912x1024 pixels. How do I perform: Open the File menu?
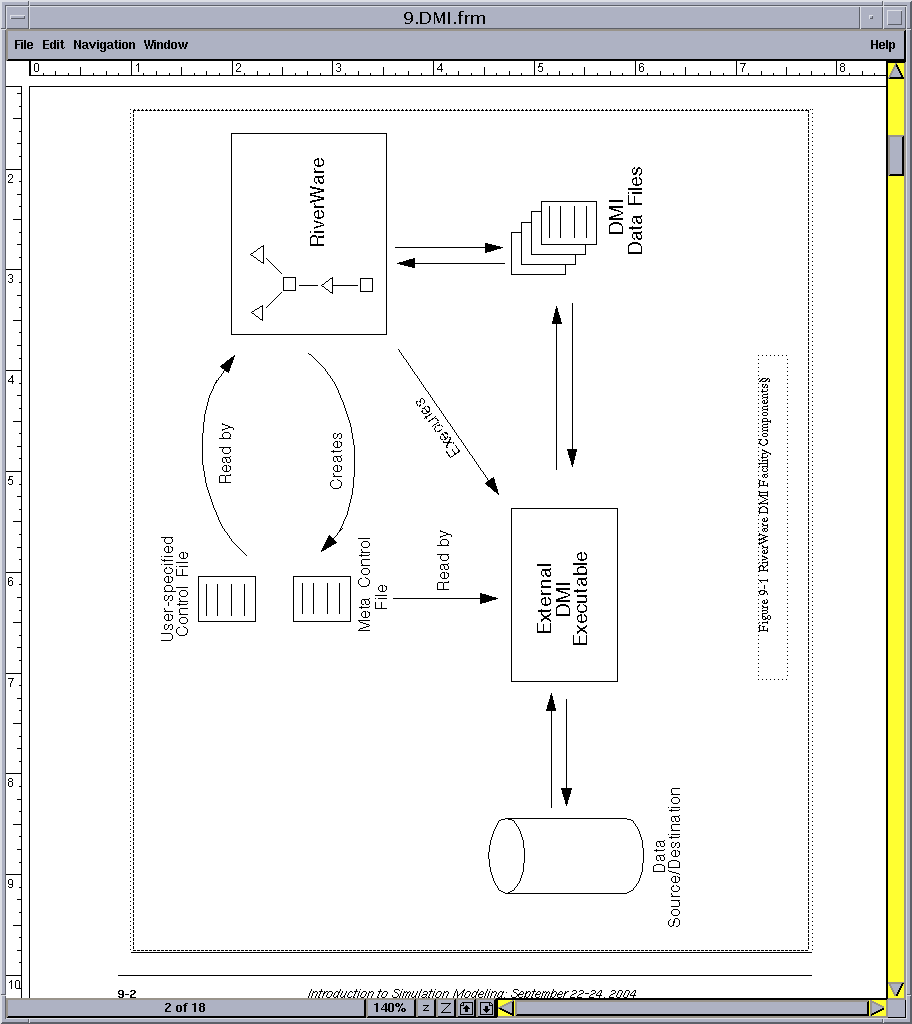pyautogui.click(x=24, y=44)
